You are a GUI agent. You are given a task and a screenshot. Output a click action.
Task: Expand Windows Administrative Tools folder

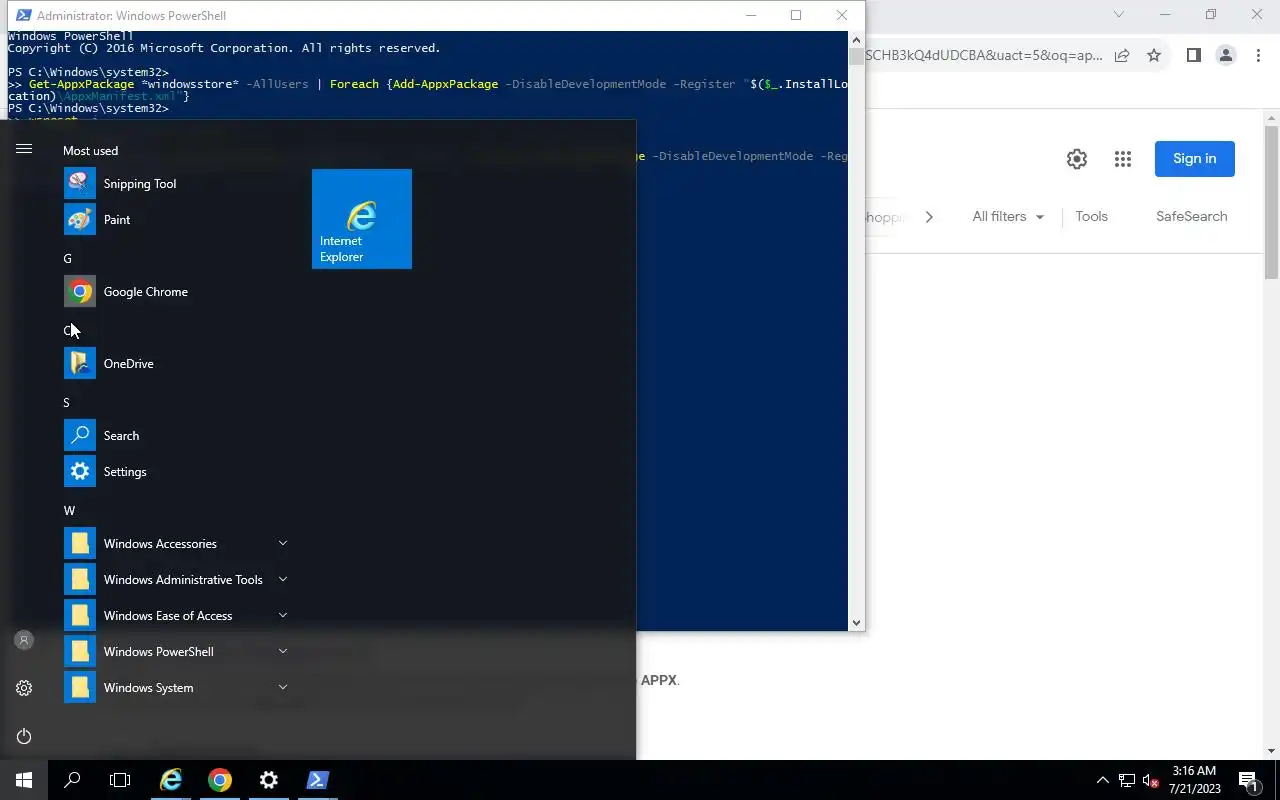pos(176,580)
